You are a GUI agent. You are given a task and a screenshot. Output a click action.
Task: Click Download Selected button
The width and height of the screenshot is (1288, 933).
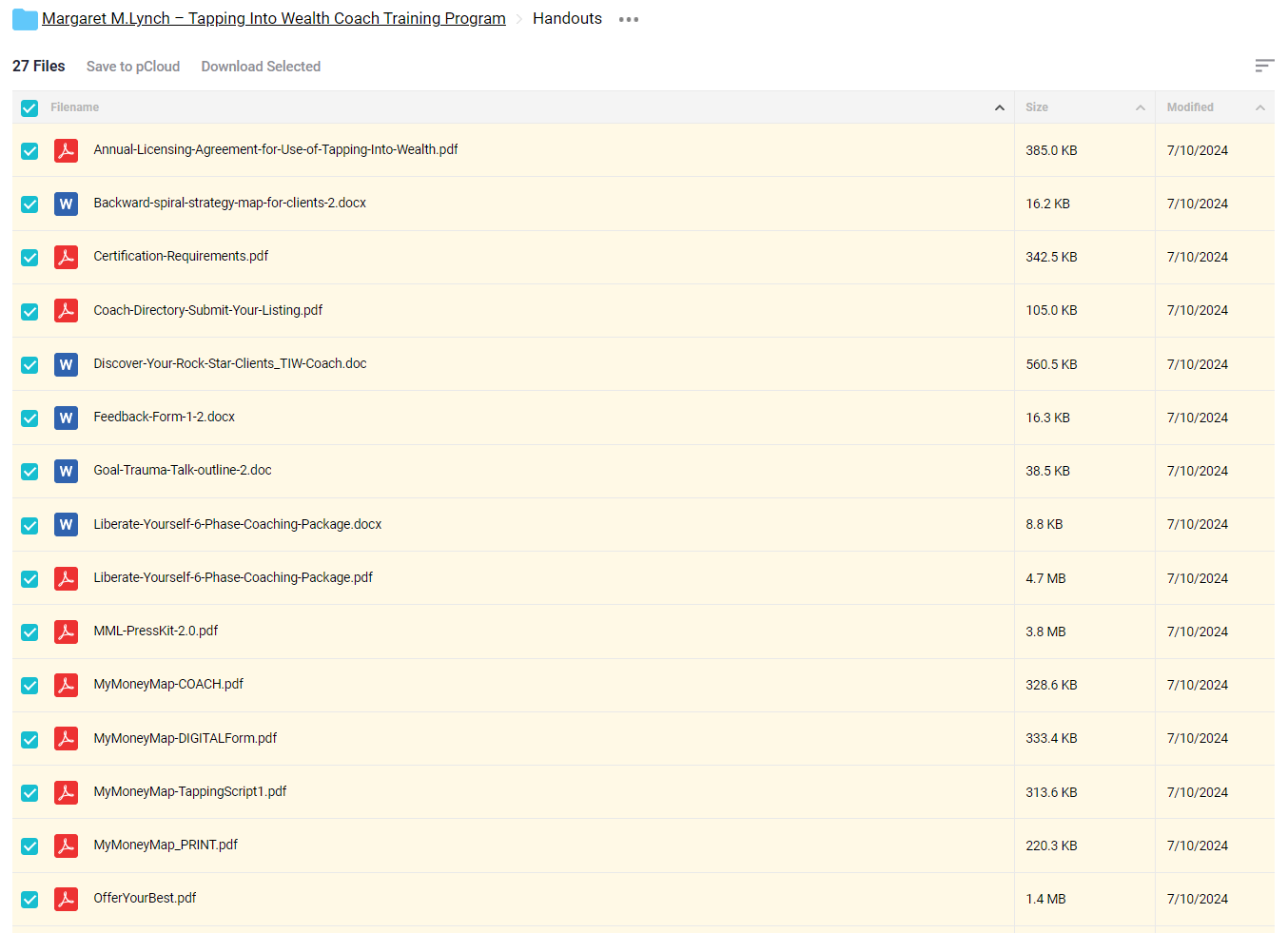pyautogui.click(x=261, y=67)
